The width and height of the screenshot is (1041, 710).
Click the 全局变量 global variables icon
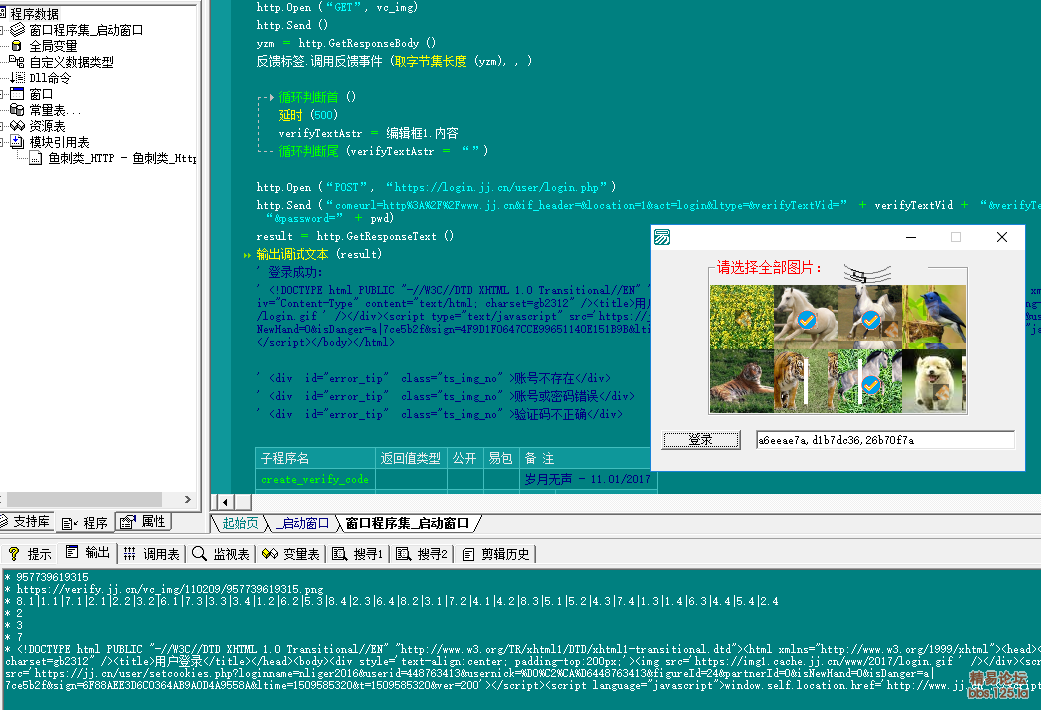click(x=16, y=46)
